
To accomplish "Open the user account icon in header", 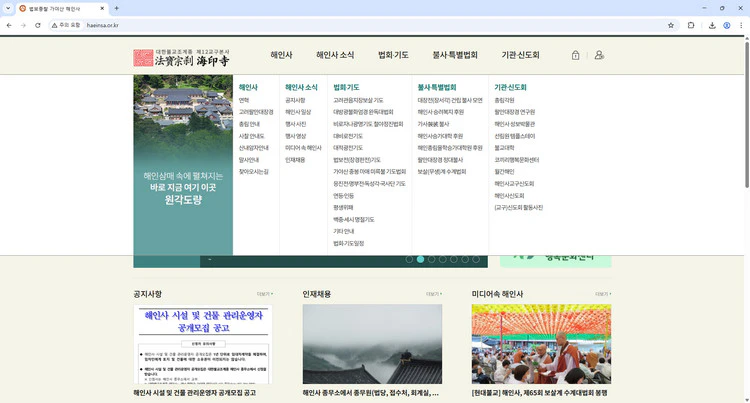I will click(599, 55).
